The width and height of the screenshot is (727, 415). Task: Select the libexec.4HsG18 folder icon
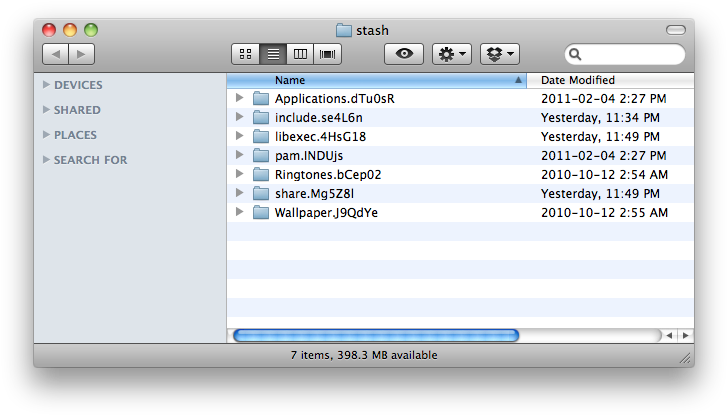pyautogui.click(x=261, y=136)
